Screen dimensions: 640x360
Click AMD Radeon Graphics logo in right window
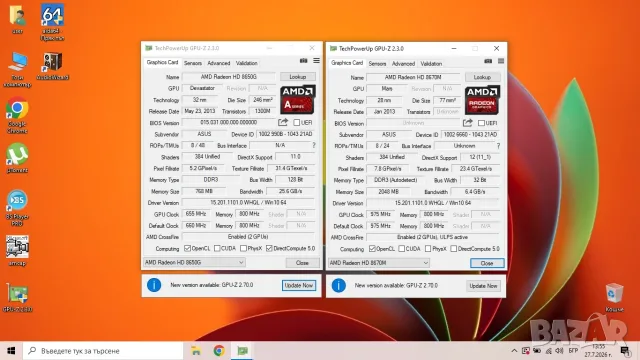coord(482,100)
